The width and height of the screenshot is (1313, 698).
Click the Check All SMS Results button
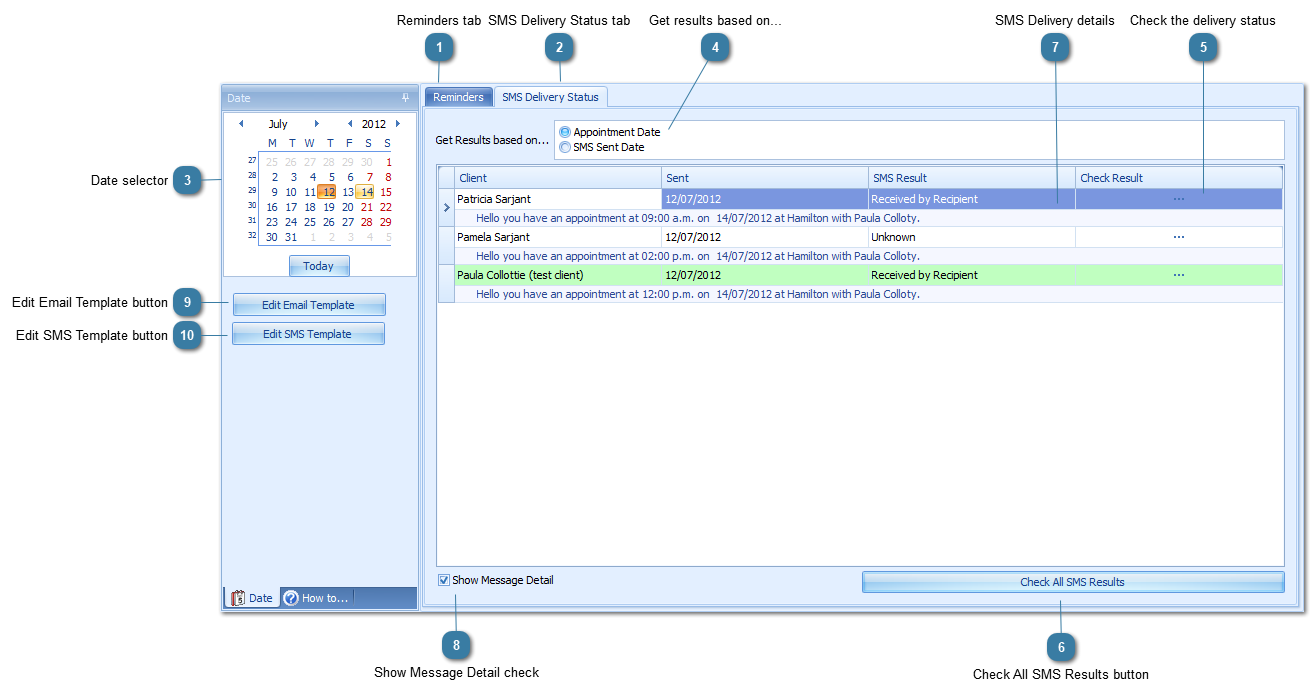1073,582
